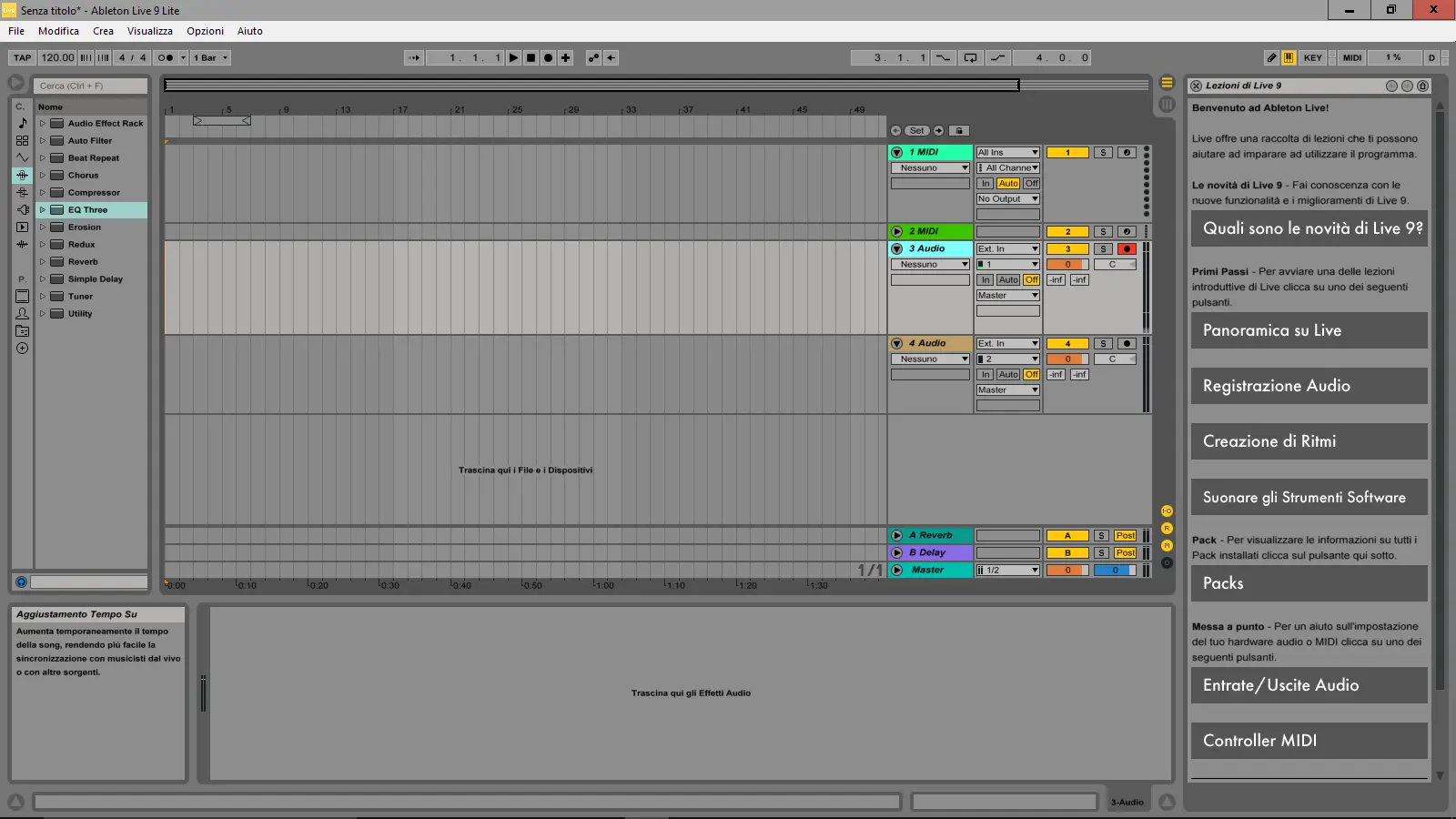Open the Current Project place in the browser
Screen dimensions: 1456x819
pos(23,330)
